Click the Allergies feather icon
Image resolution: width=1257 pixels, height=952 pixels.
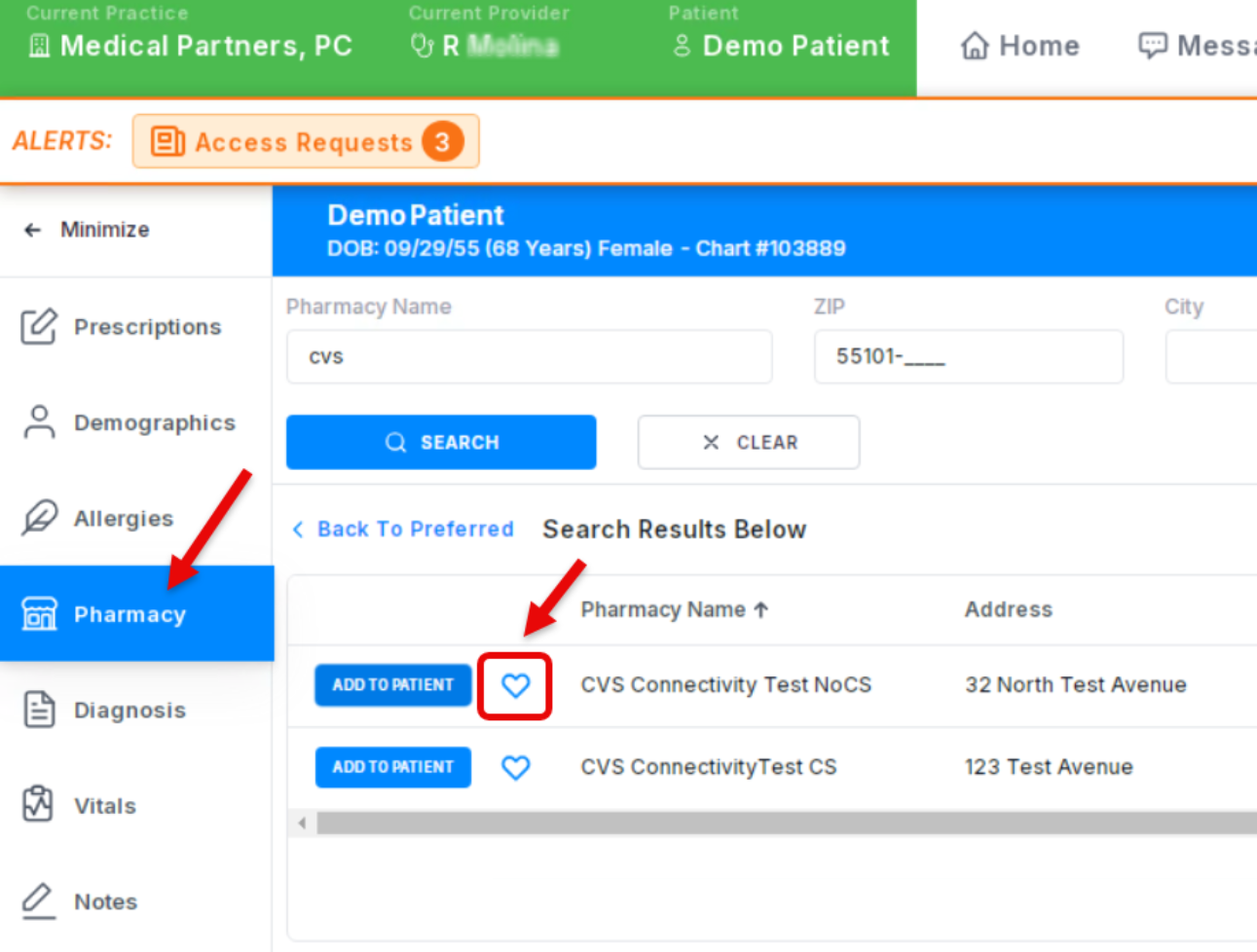[x=39, y=518]
